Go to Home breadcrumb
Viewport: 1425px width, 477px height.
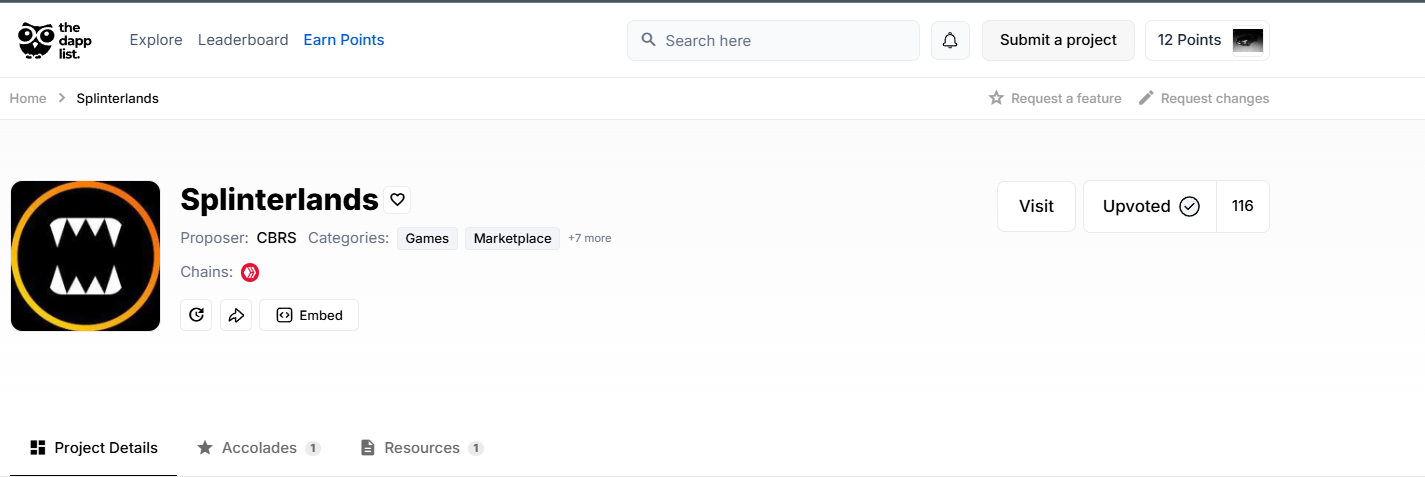pos(28,98)
